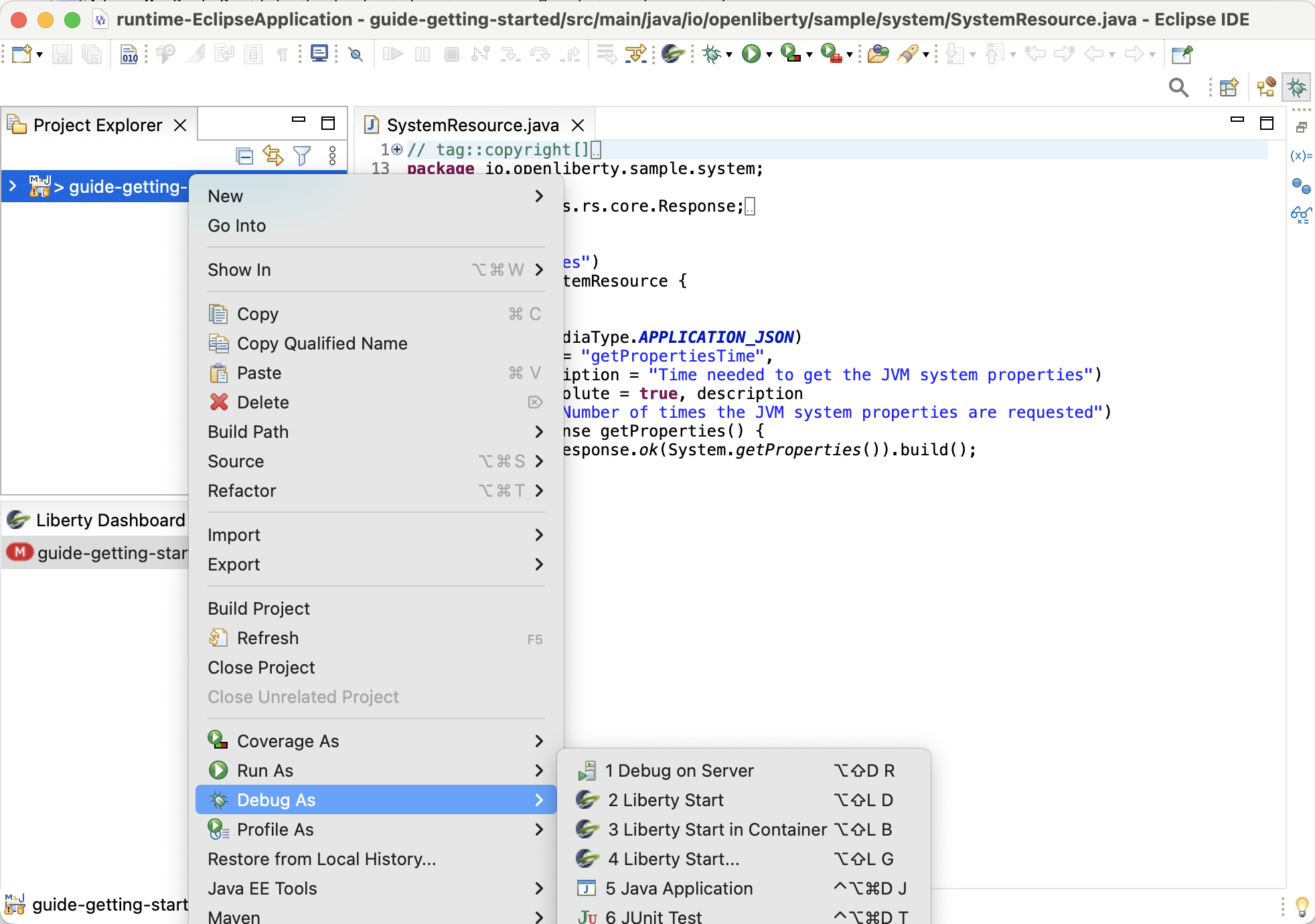Open the New wizard toolbar icon
The width and height of the screenshot is (1315, 924).
pyautogui.click(x=21, y=54)
